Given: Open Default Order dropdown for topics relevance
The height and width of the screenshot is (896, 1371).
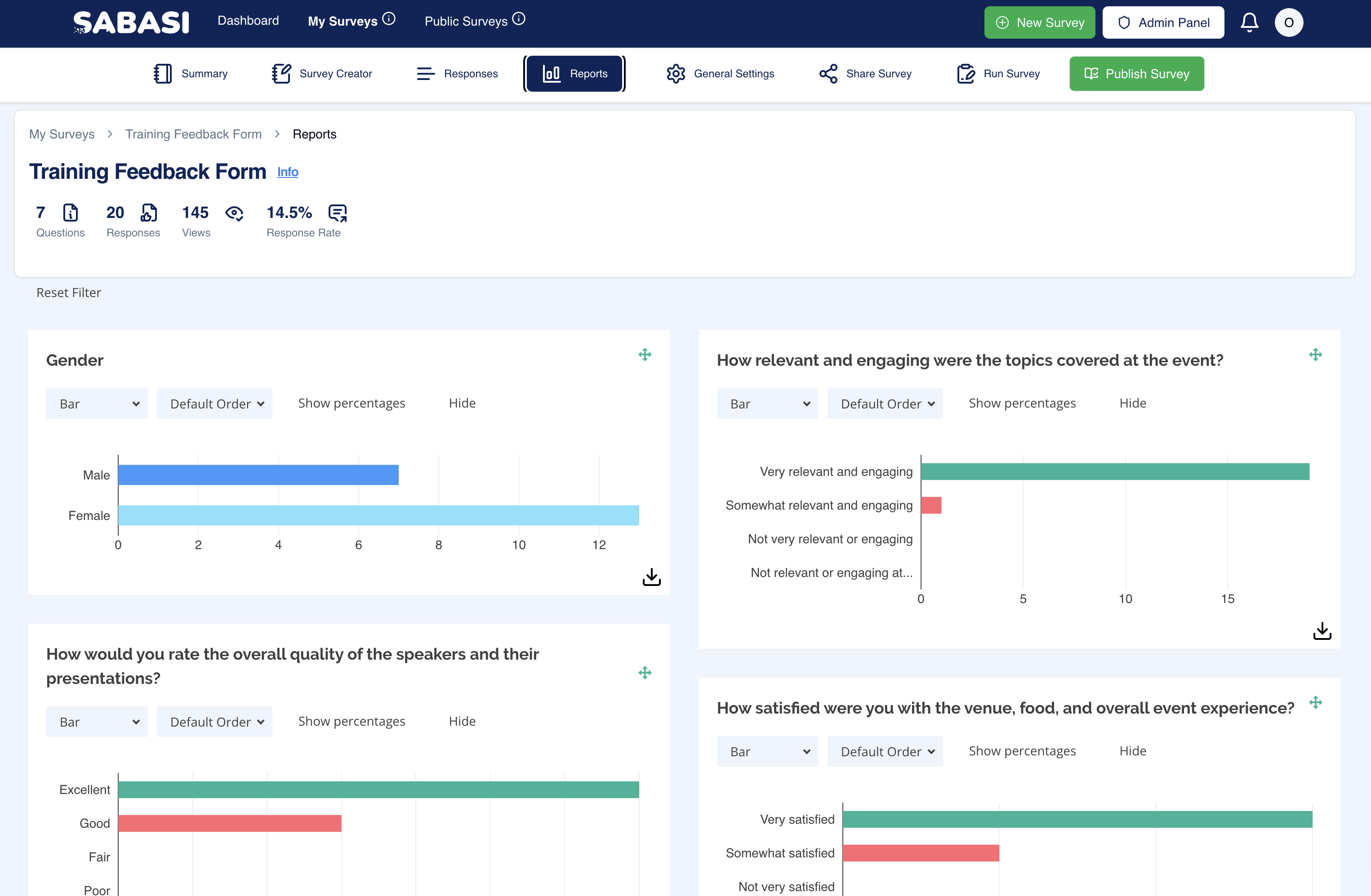Looking at the screenshot, I should click(885, 404).
